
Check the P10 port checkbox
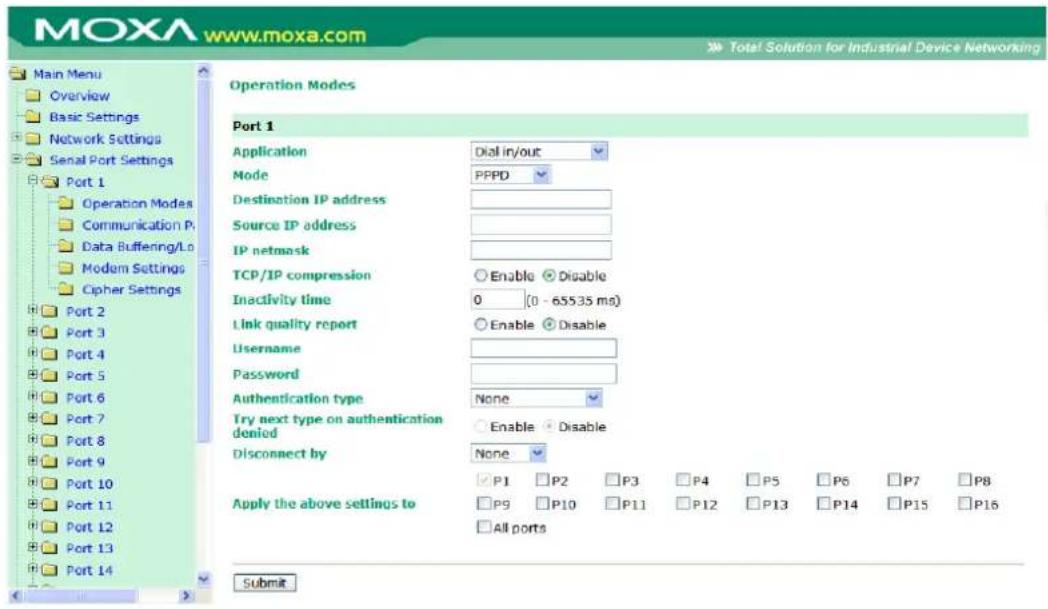click(542, 503)
